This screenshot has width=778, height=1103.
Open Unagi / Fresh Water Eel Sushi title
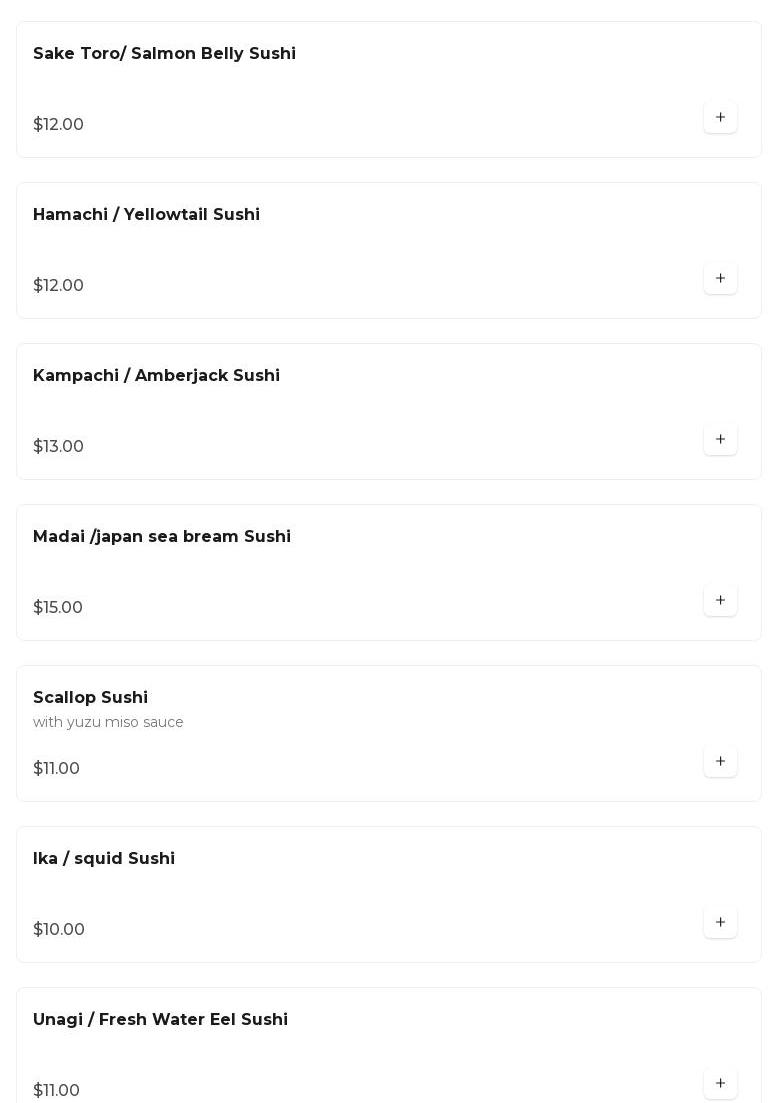coord(160,1020)
